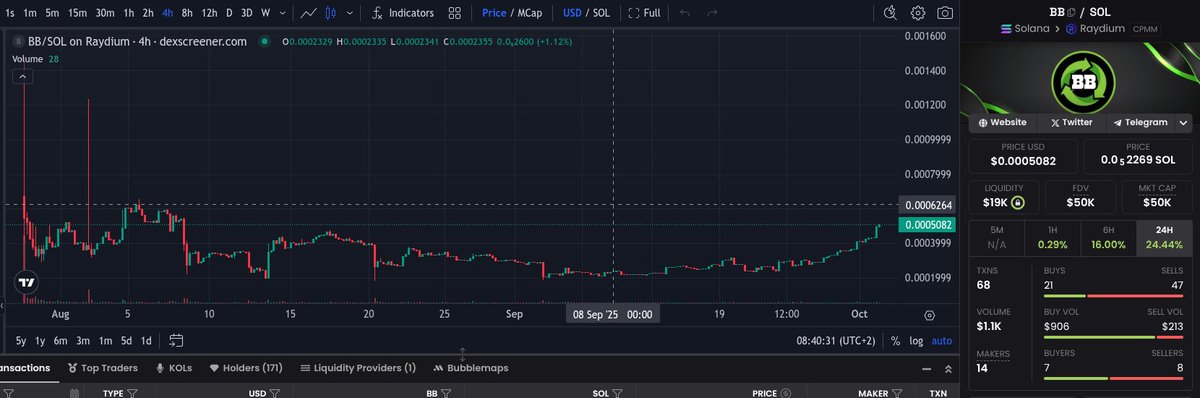Copy BB token address icon
Screen dimensions: 1200x398
tap(1071, 11)
